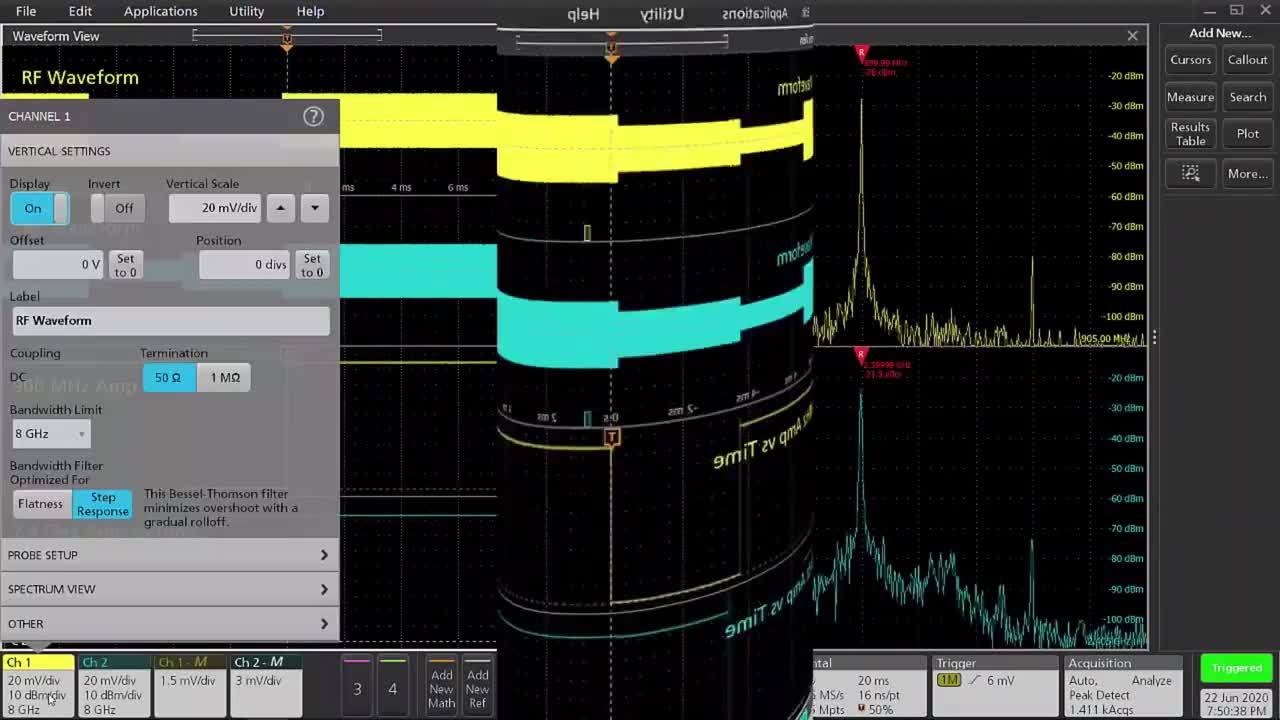Set Offset to 0 button
Screen dimensions: 1280x720
coord(125,265)
